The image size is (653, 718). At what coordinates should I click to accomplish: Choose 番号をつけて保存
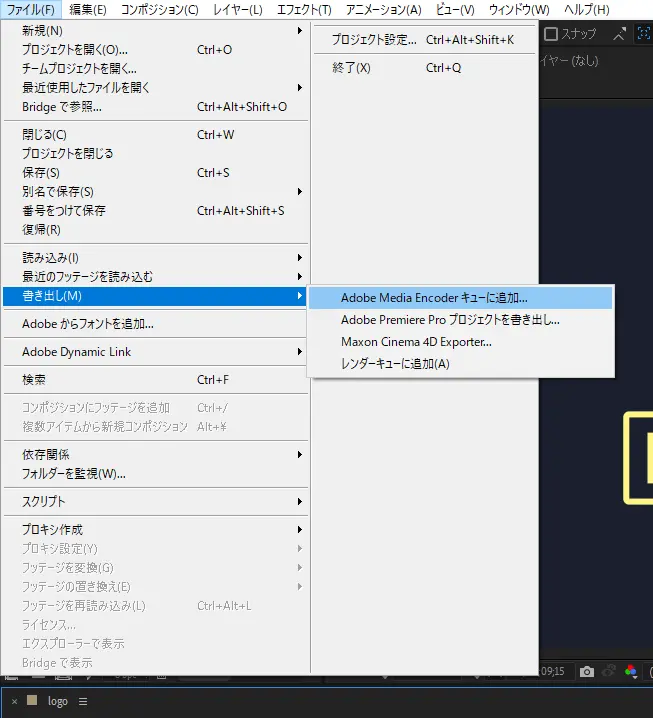pyautogui.click(x=156, y=211)
